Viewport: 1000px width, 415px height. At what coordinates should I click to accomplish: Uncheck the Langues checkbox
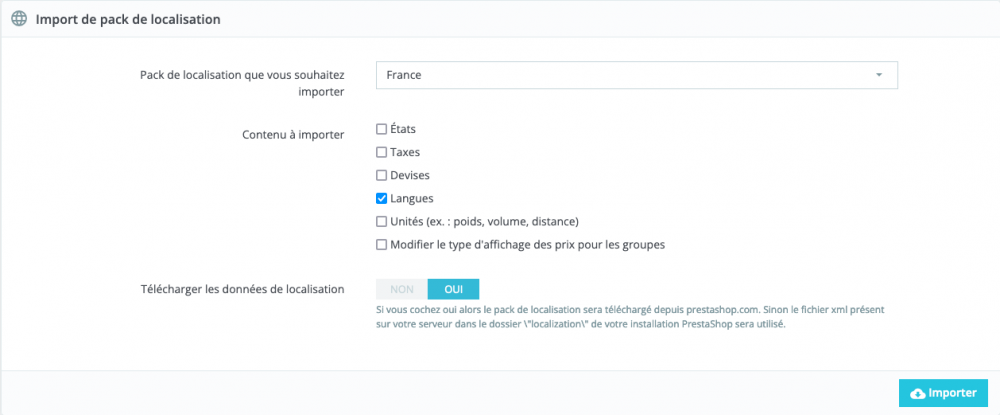point(381,198)
